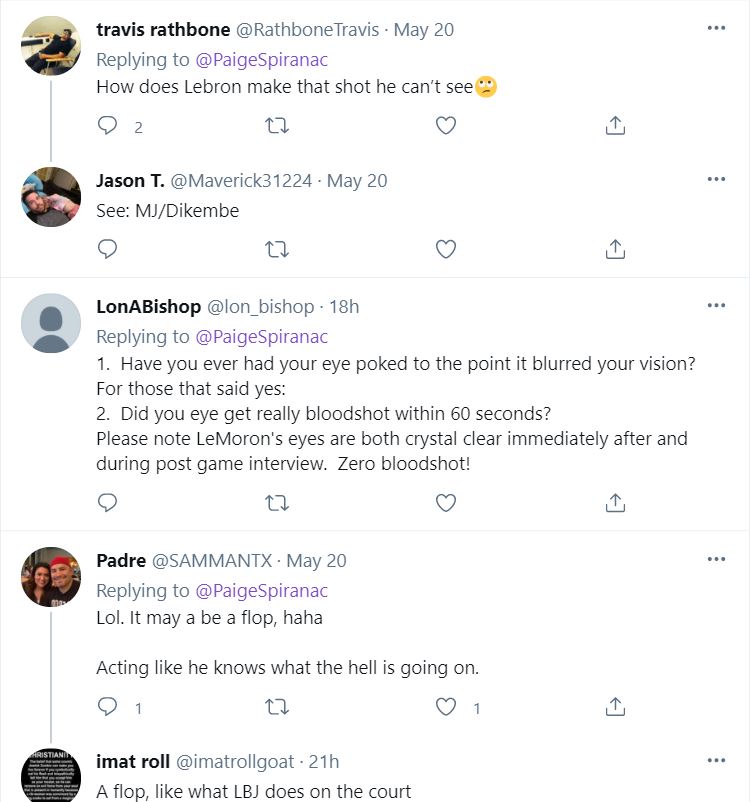Click LonABishop's default gray avatar
Viewport: 750px width, 802px height.
coord(51,323)
